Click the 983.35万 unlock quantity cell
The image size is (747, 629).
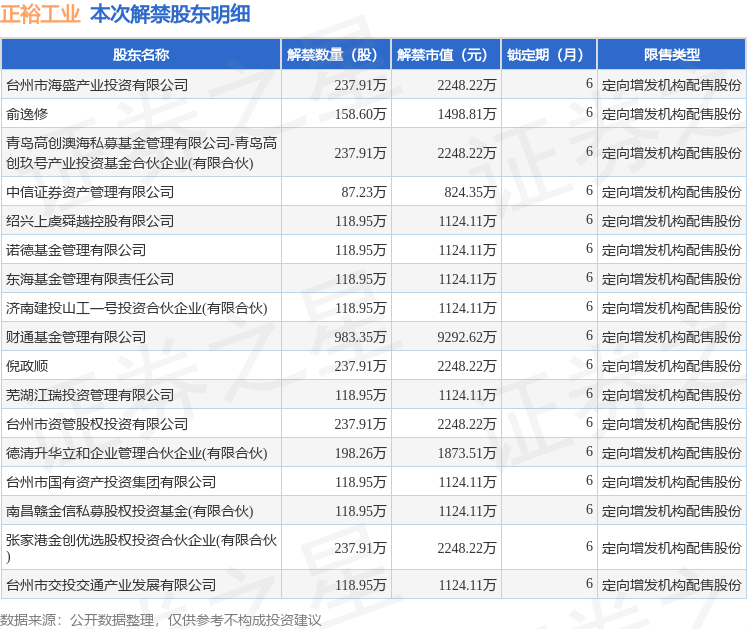click(x=336, y=337)
